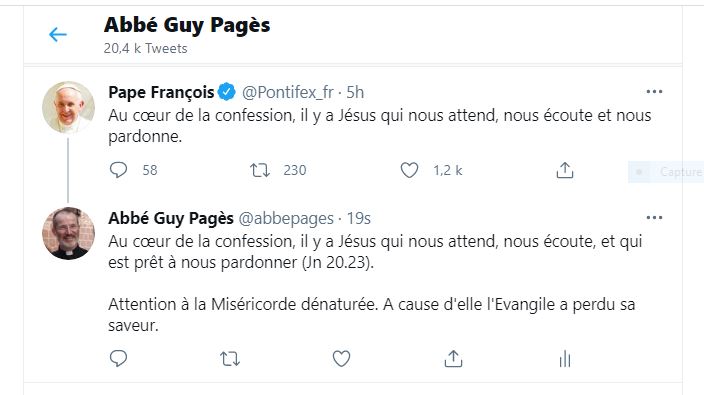Go back with the blue arrow
The height and width of the screenshot is (395, 704).
pos(58,35)
